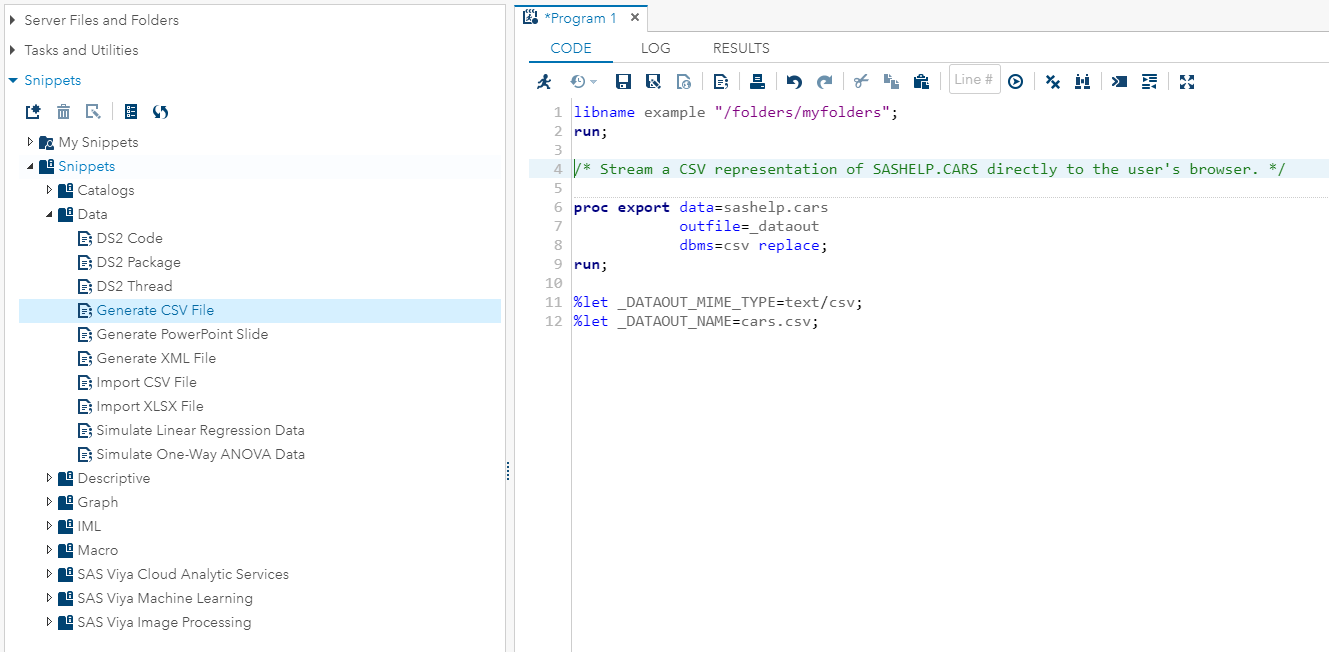This screenshot has width=1329, height=652.
Task: Expand Server Files and Folders section
Action: click(x=12, y=20)
